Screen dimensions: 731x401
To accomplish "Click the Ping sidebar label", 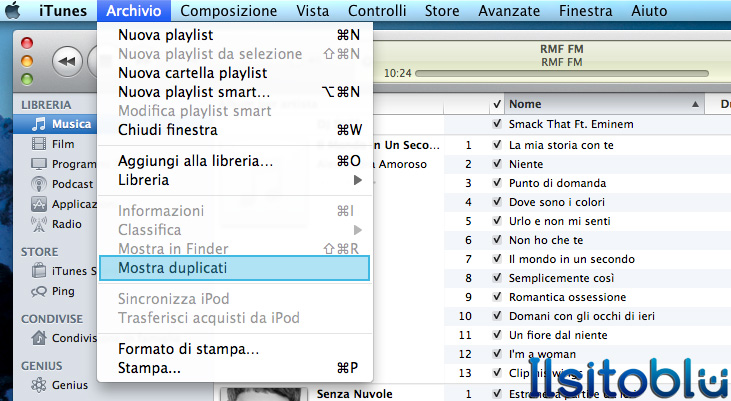I will (63, 291).
